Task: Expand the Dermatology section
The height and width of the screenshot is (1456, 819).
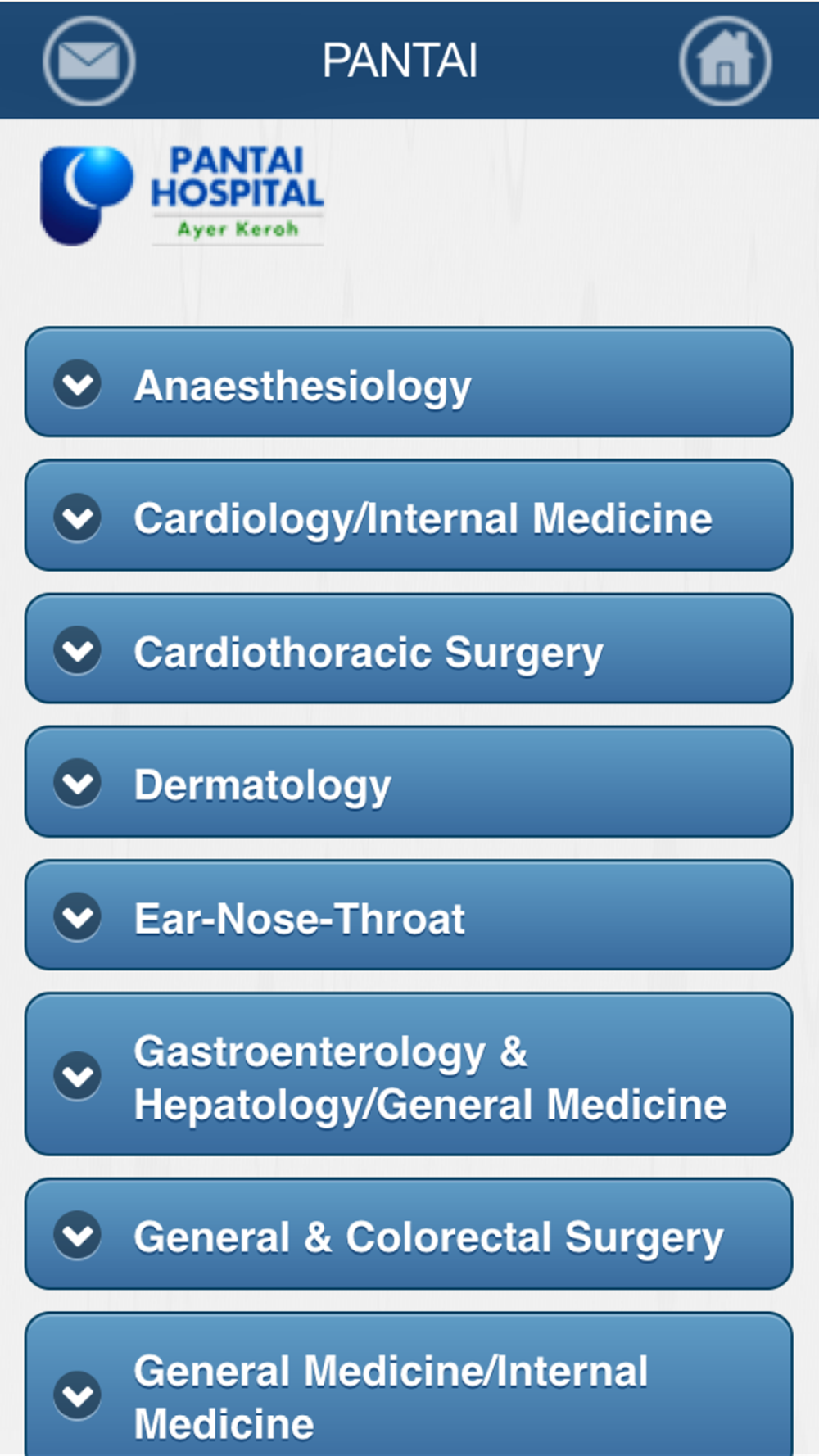Action: 409,782
